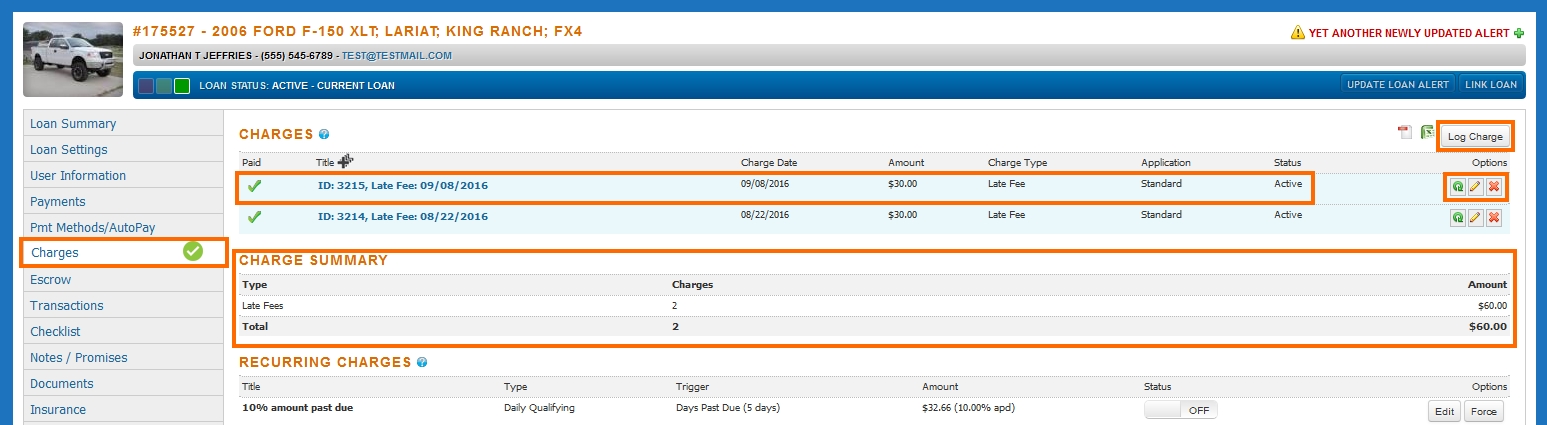Viewport: 1547px width, 425px height.
Task: Open Documents in sidebar
Action: pyautogui.click(x=123, y=384)
